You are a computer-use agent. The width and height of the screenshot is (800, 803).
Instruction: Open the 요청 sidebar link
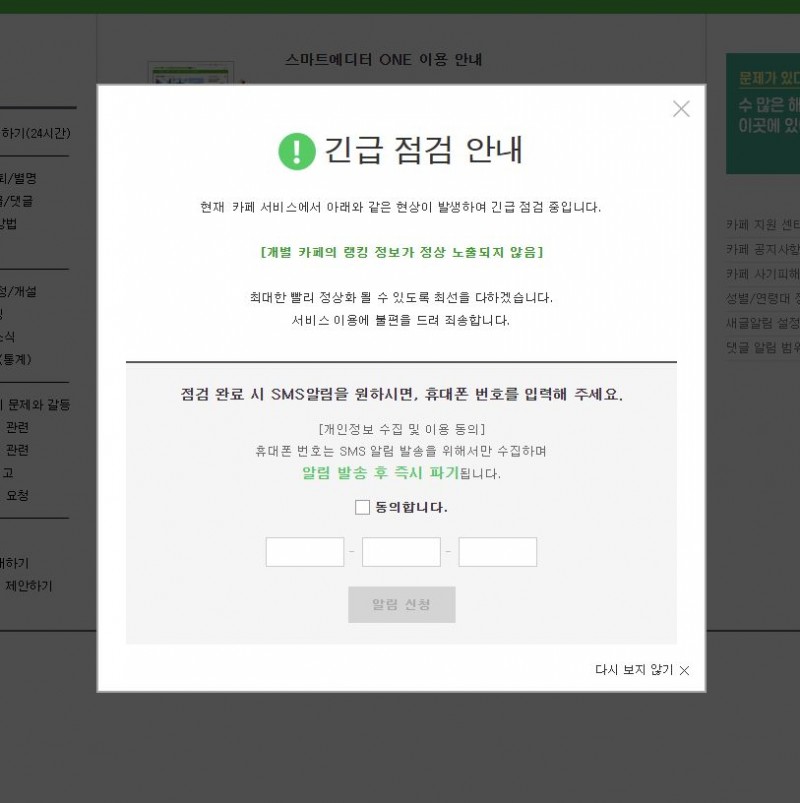click(17, 495)
